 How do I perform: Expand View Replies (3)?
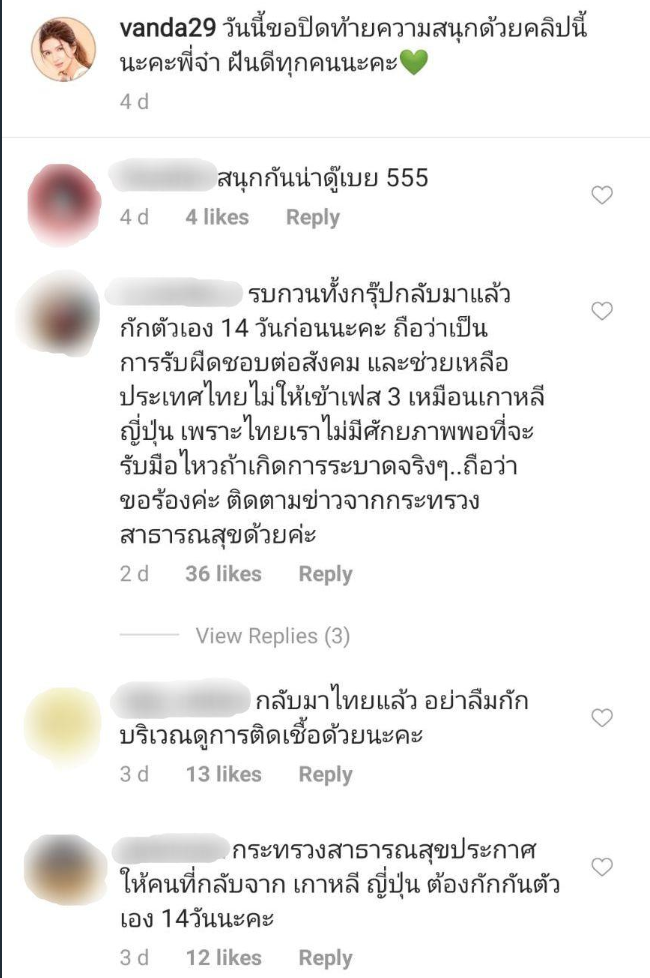(x=273, y=636)
